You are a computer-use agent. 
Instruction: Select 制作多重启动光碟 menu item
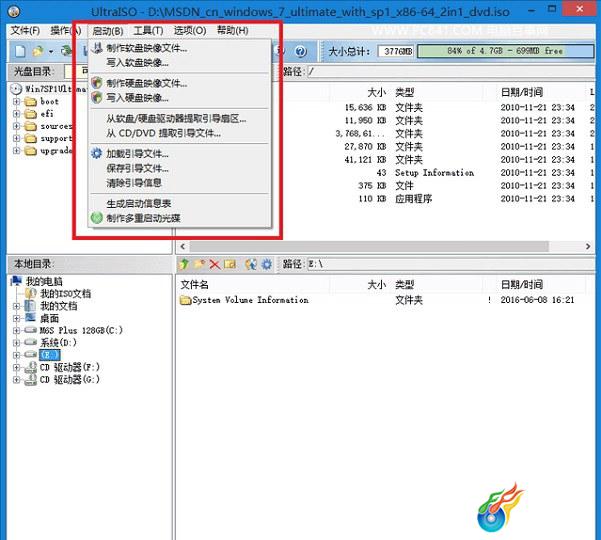click(179, 218)
